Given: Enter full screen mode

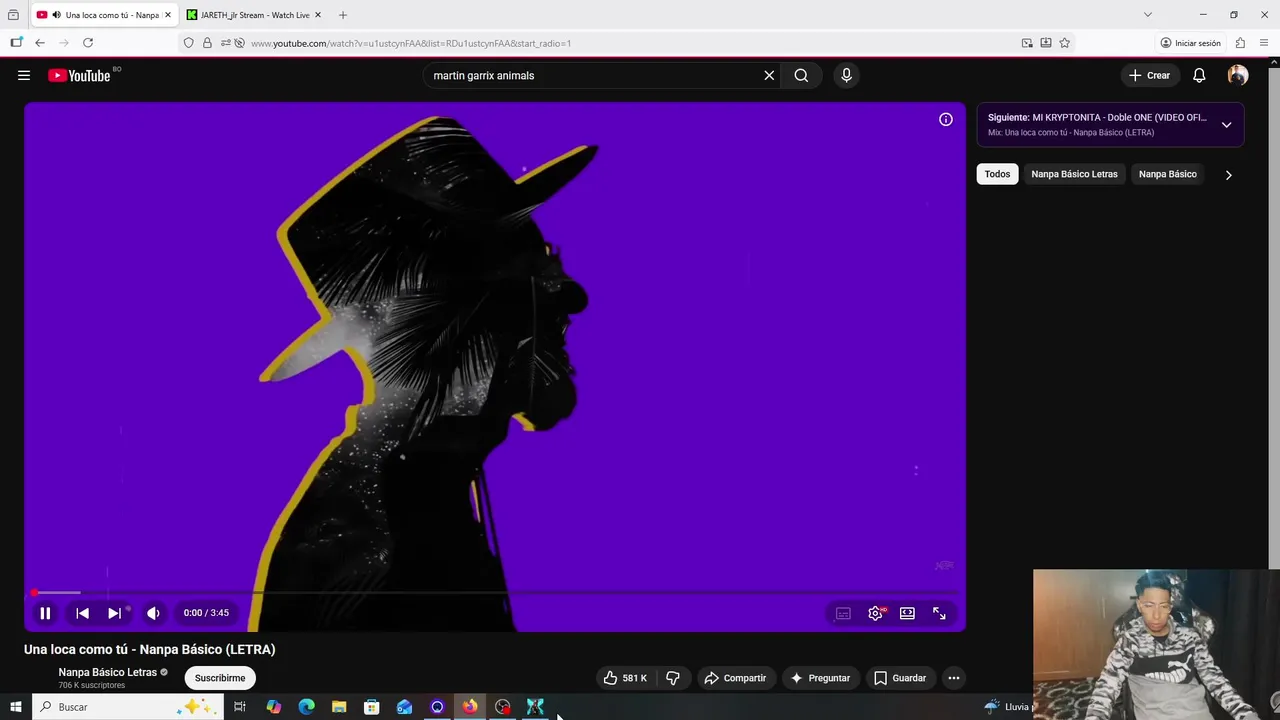Looking at the screenshot, I should tap(939, 613).
